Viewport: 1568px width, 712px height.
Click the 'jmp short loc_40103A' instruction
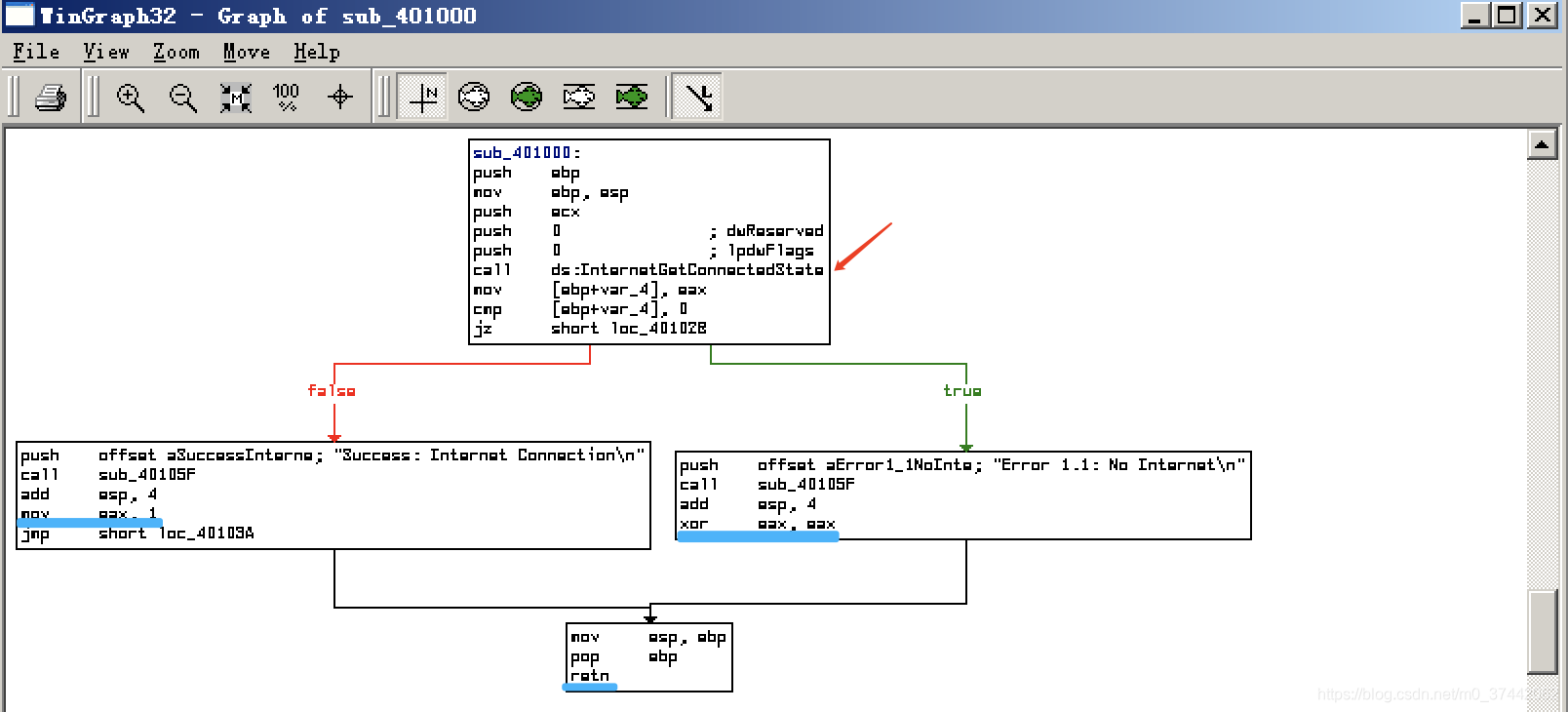(137, 534)
